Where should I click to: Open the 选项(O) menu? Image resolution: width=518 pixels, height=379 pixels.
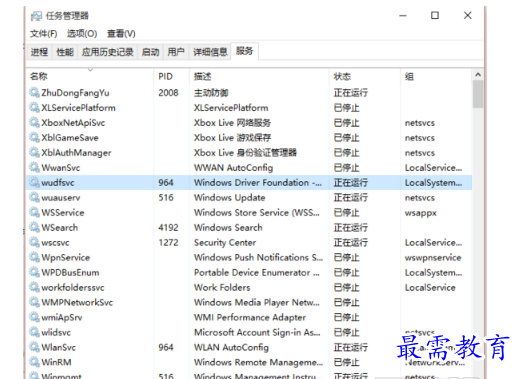pyautogui.click(x=82, y=34)
